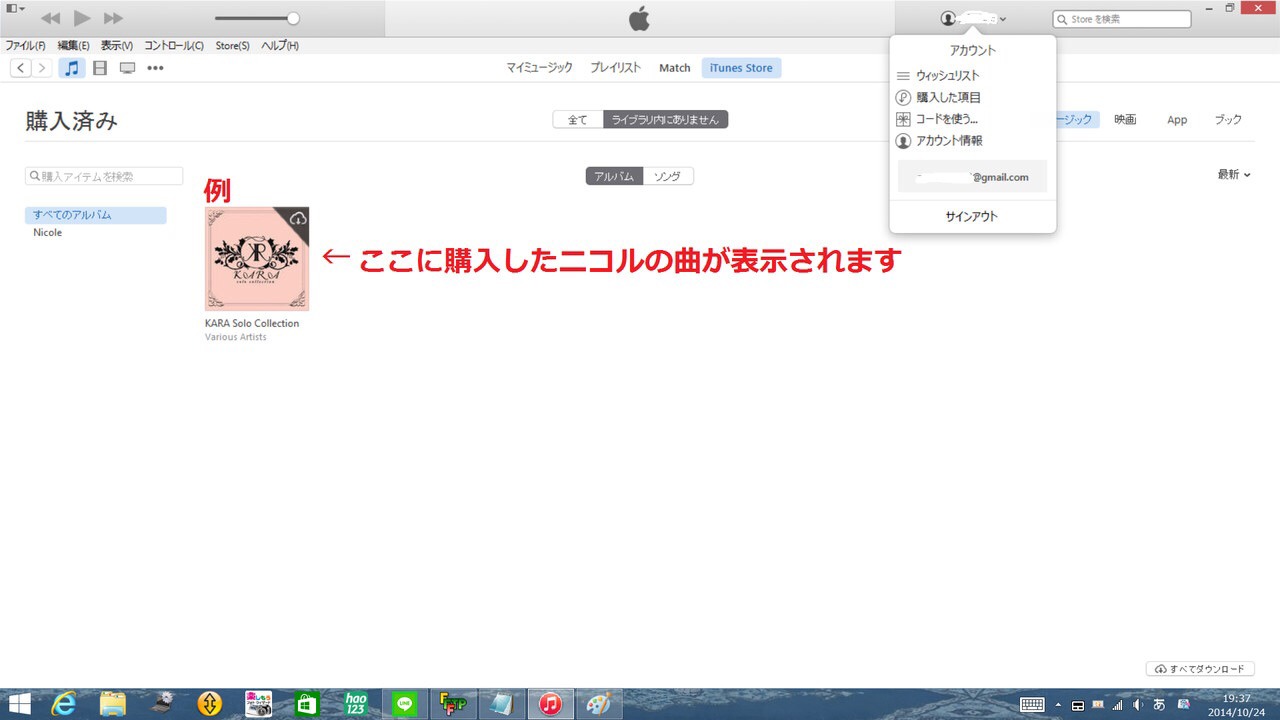This screenshot has width=1280, height=720.
Task: Switch to アルバム view
Action: pyautogui.click(x=614, y=176)
